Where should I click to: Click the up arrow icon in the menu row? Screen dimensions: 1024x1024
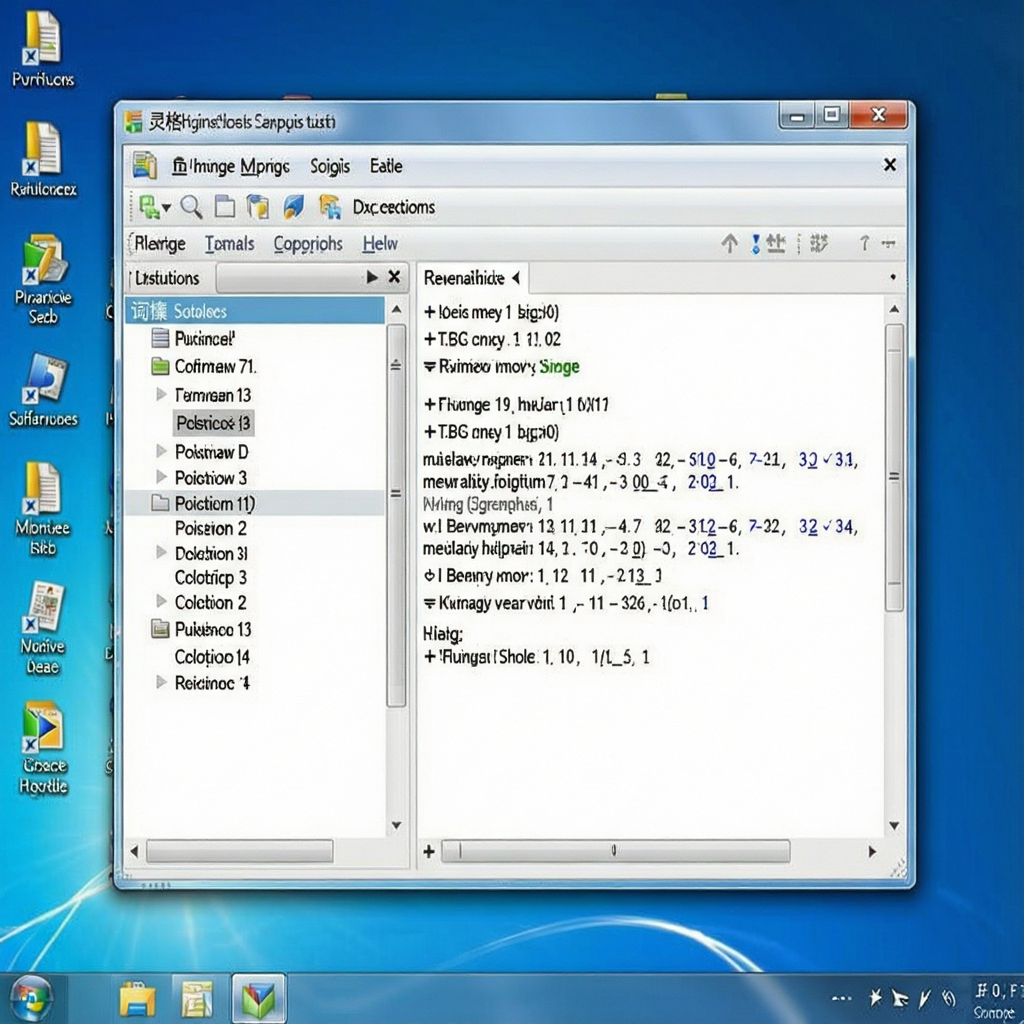pos(729,244)
